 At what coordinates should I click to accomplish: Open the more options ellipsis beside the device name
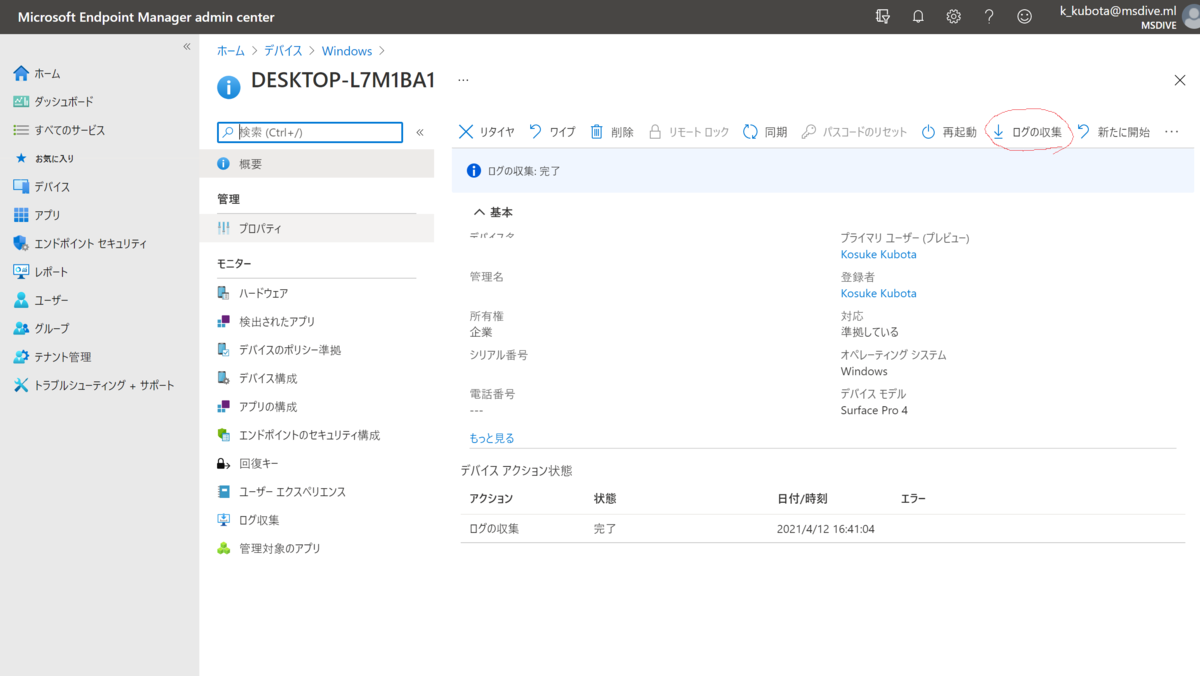[x=463, y=79]
